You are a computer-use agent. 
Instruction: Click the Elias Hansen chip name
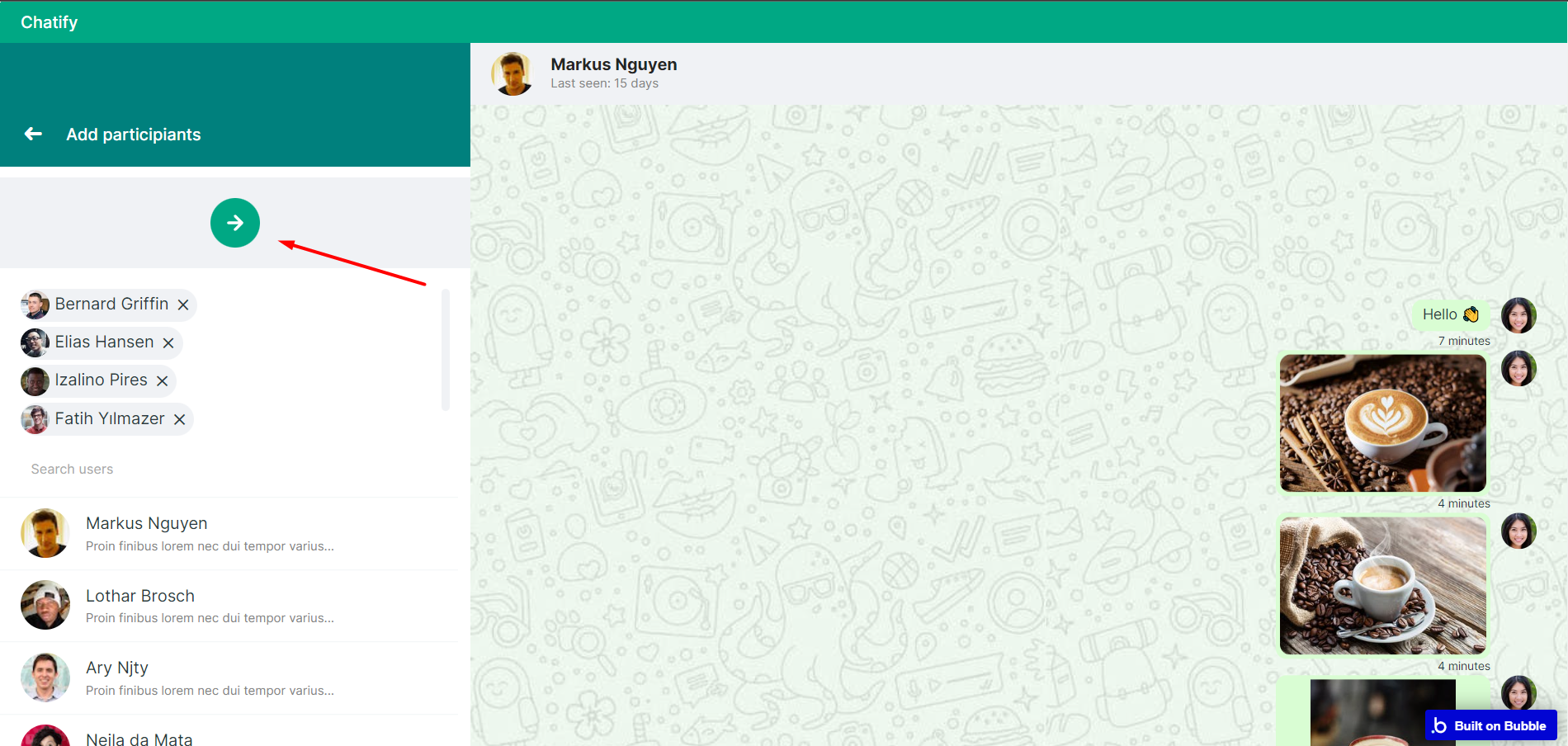coord(104,342)
